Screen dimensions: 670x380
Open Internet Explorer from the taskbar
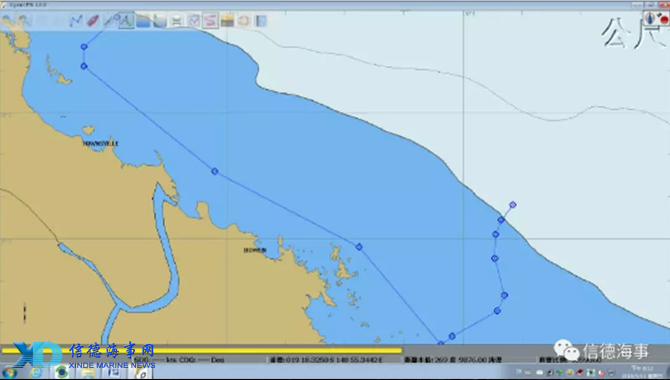pyautogui.click(x=36, y=373)
